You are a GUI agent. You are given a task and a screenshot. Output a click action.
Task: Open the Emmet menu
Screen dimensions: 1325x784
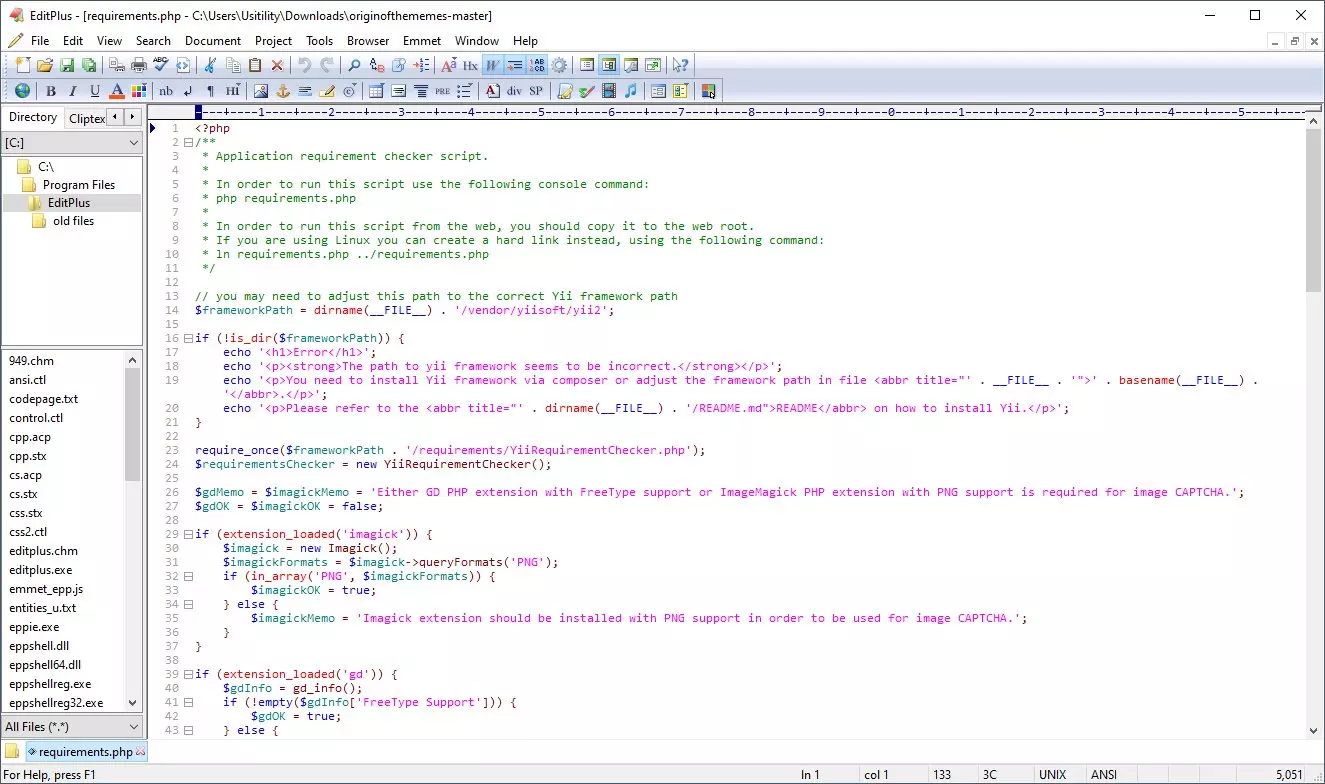click(421, 41)
